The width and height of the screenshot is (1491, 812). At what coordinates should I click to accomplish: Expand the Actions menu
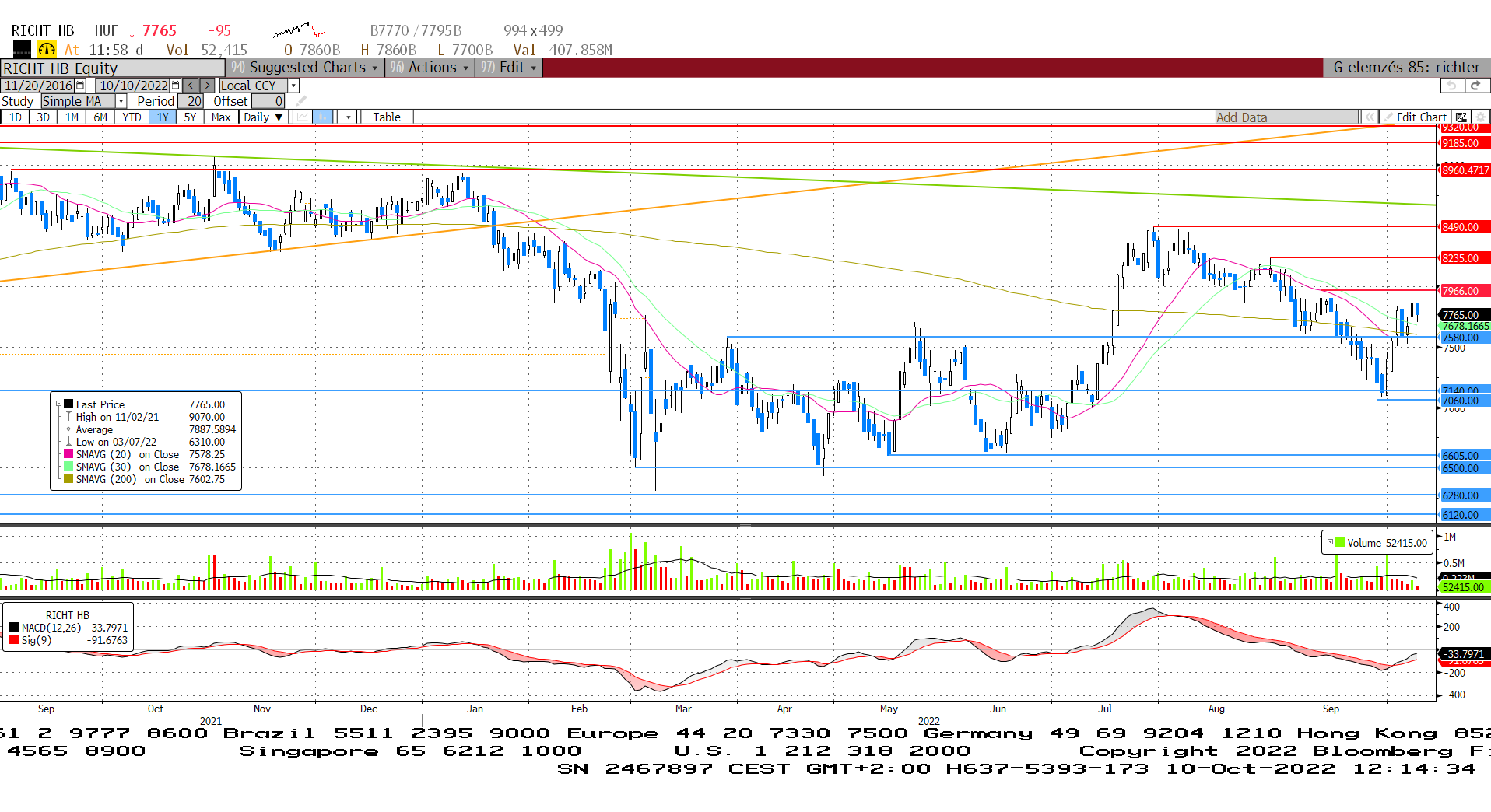click(x=430, y=68)
